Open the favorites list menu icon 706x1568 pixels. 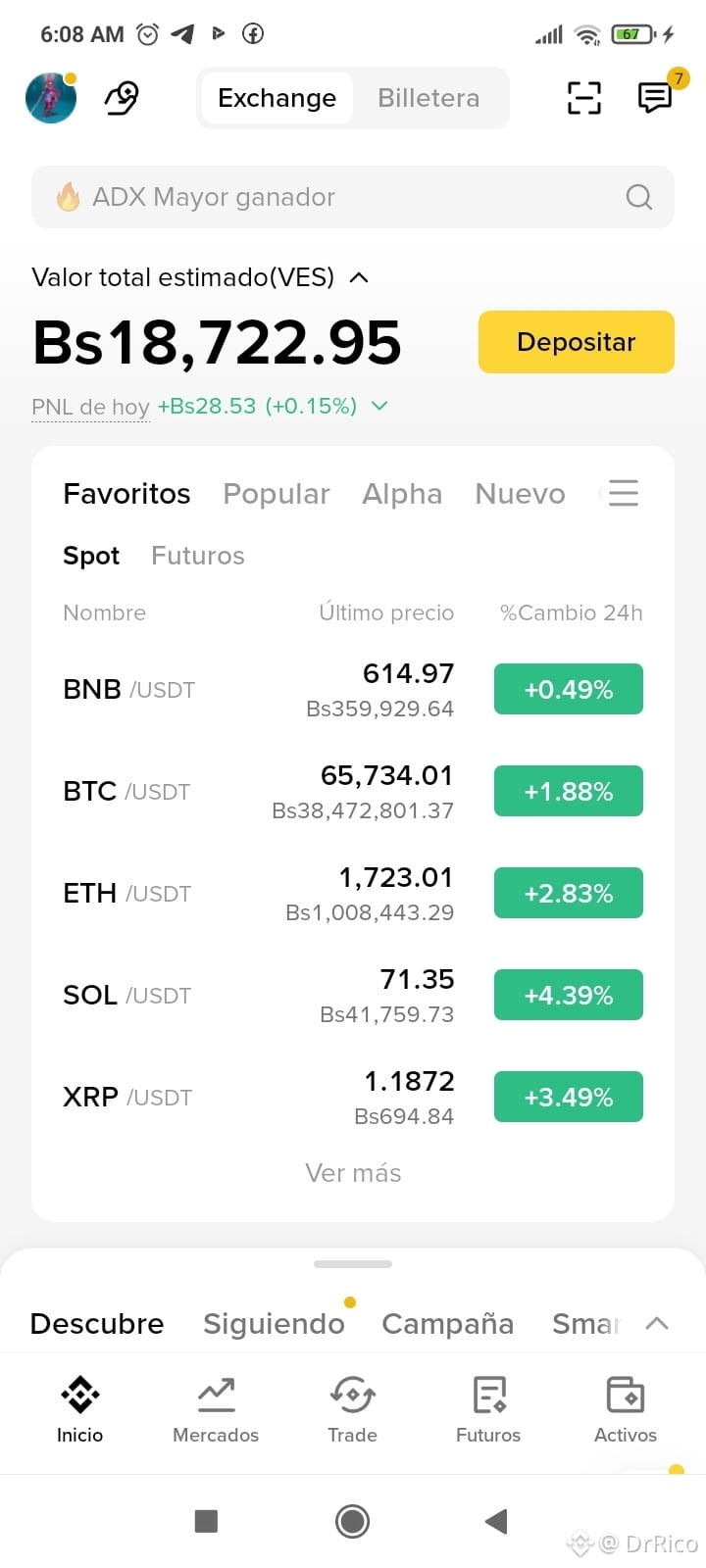tap(624, 493)
